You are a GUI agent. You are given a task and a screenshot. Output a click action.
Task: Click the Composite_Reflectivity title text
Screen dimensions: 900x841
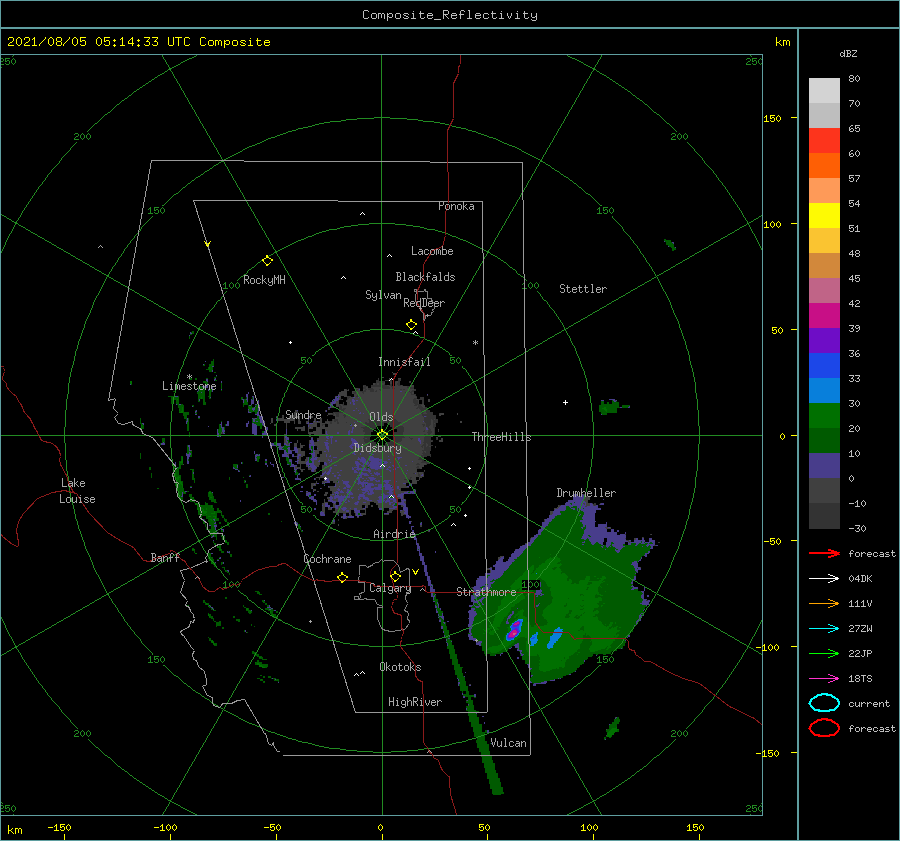(450, 15)
